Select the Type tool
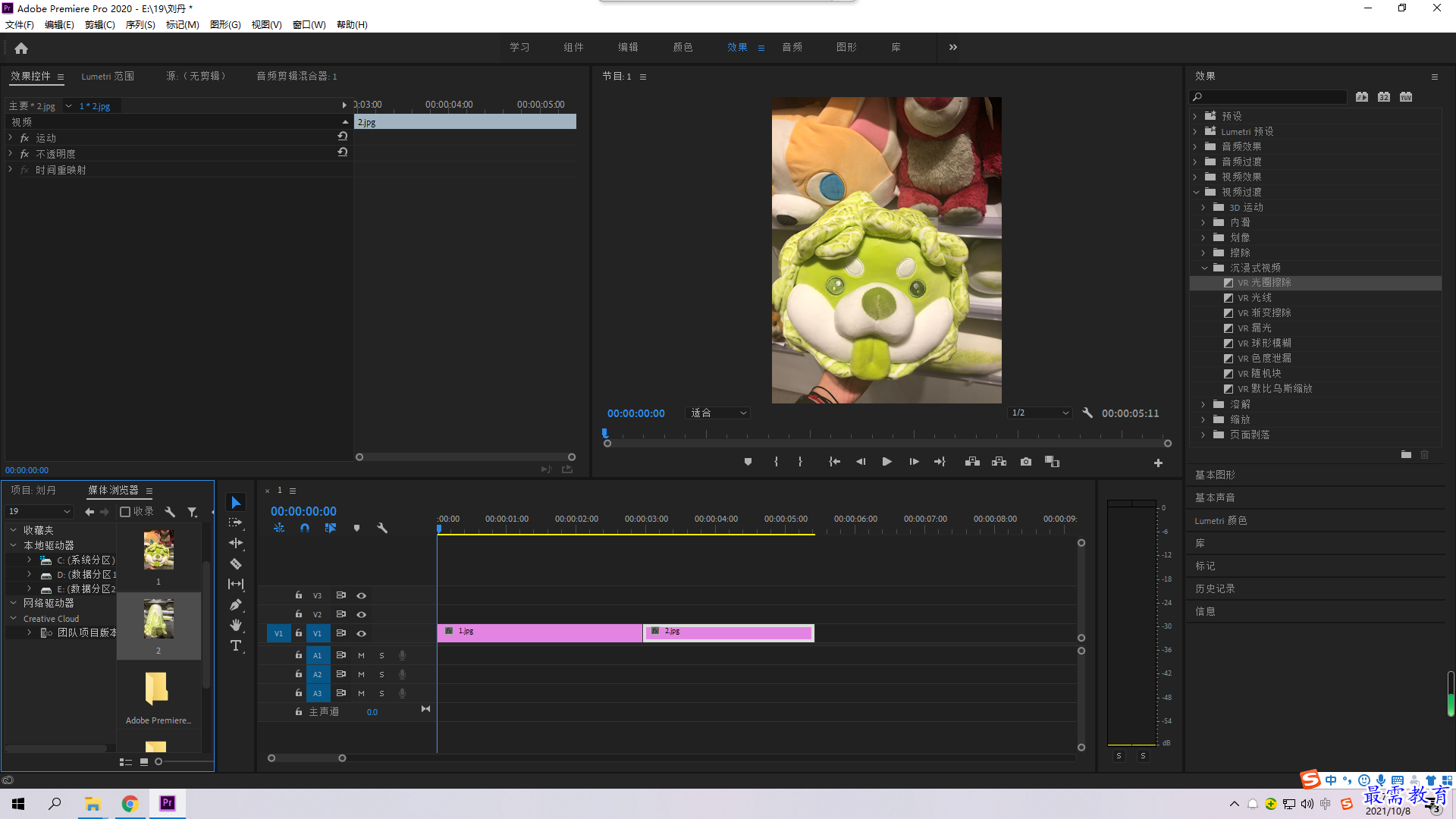The width and height of the screenshot is (1456, 819). 236,645
